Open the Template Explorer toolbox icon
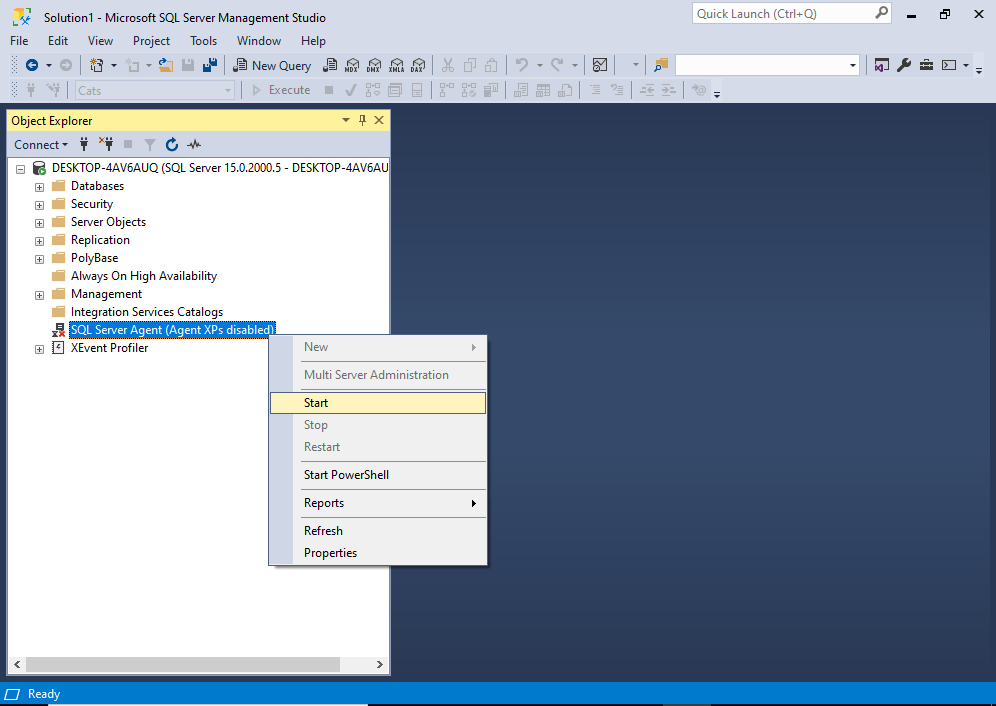Screen dimensions: 996x706 coord(927,65)
